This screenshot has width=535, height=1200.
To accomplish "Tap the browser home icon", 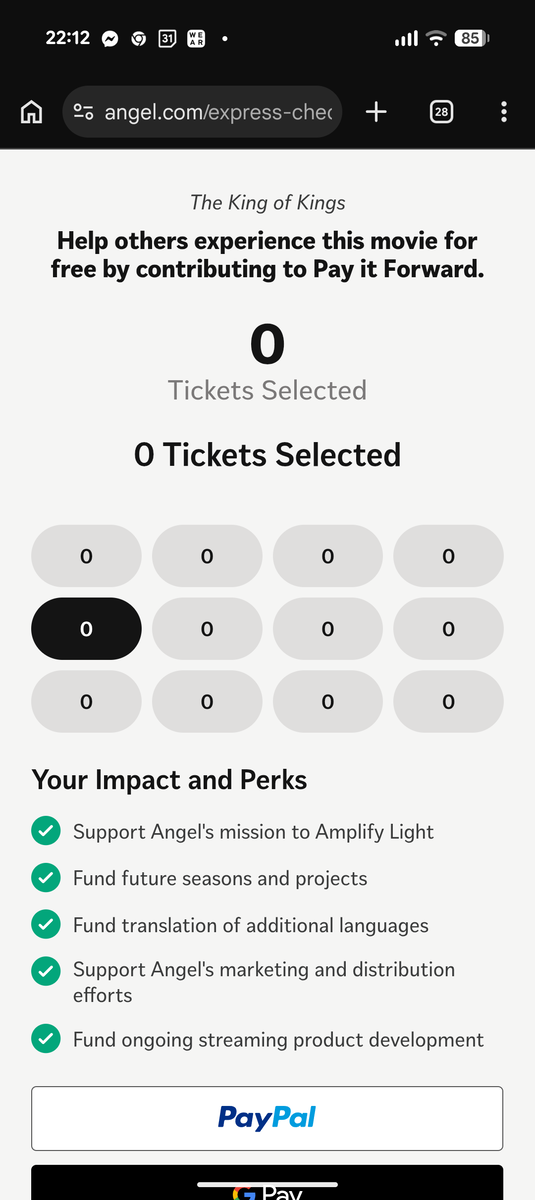I will (x=32, y=112).
